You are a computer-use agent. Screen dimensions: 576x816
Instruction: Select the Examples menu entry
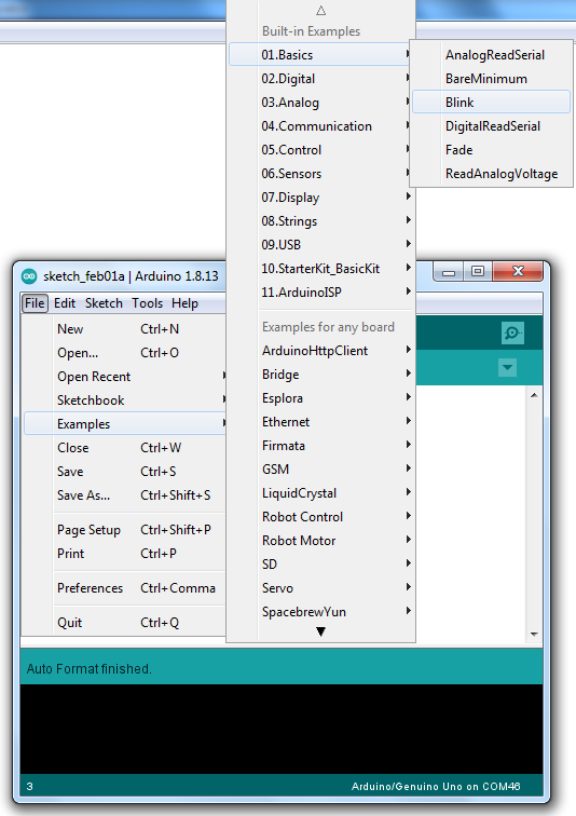[125, 424]
